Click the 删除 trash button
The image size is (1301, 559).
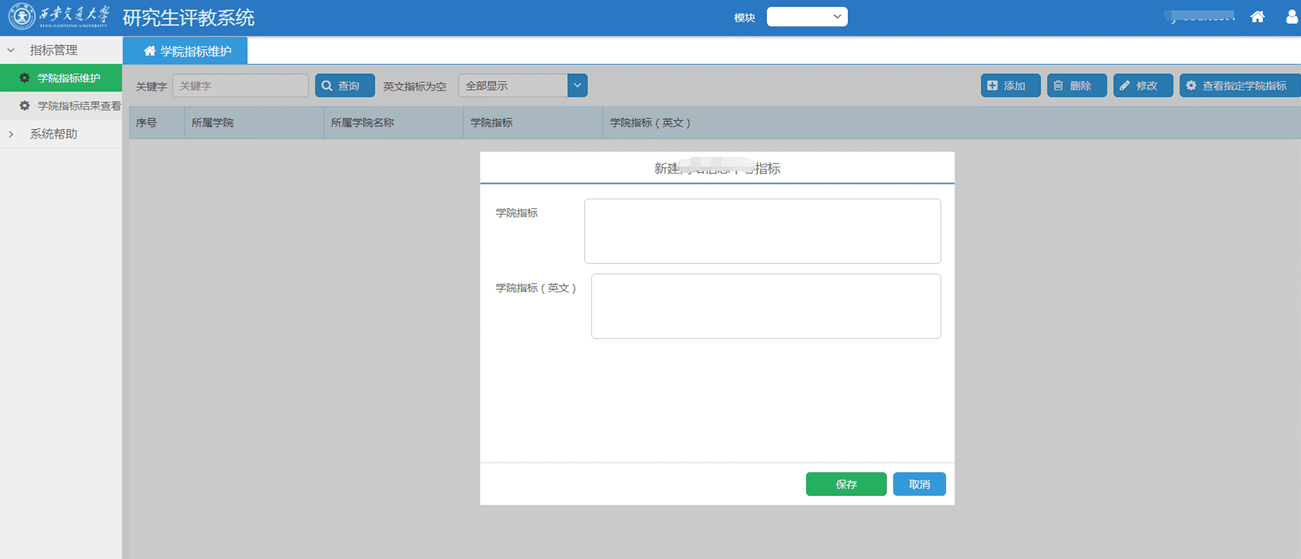tap(1076, 86)
